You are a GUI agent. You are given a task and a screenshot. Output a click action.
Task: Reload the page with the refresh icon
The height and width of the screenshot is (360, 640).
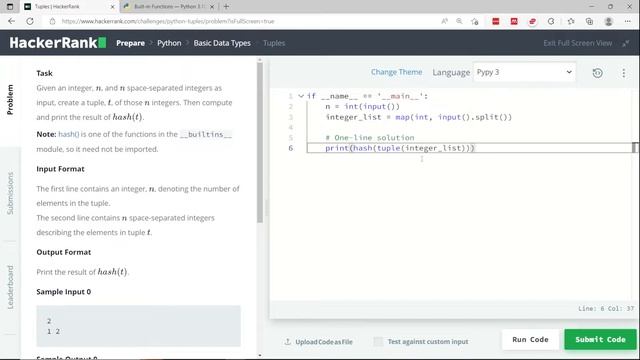[x=30, y=21]
